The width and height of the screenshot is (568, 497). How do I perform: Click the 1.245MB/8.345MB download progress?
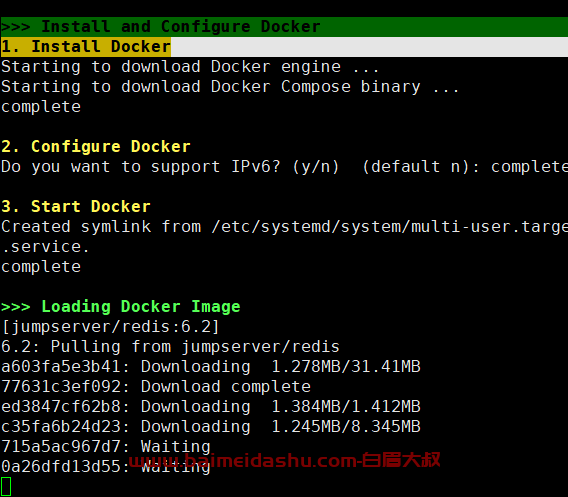coord(346,427)
